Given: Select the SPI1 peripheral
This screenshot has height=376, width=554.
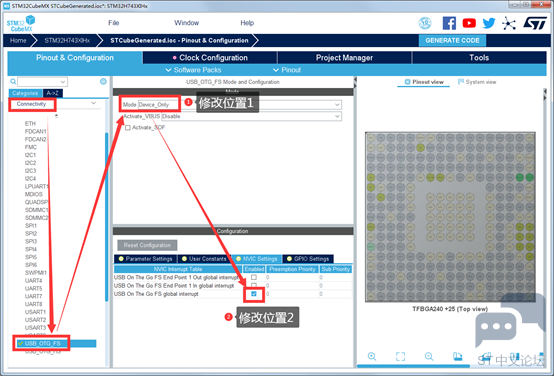Looking at the screenshot, I should click(31, 225).
